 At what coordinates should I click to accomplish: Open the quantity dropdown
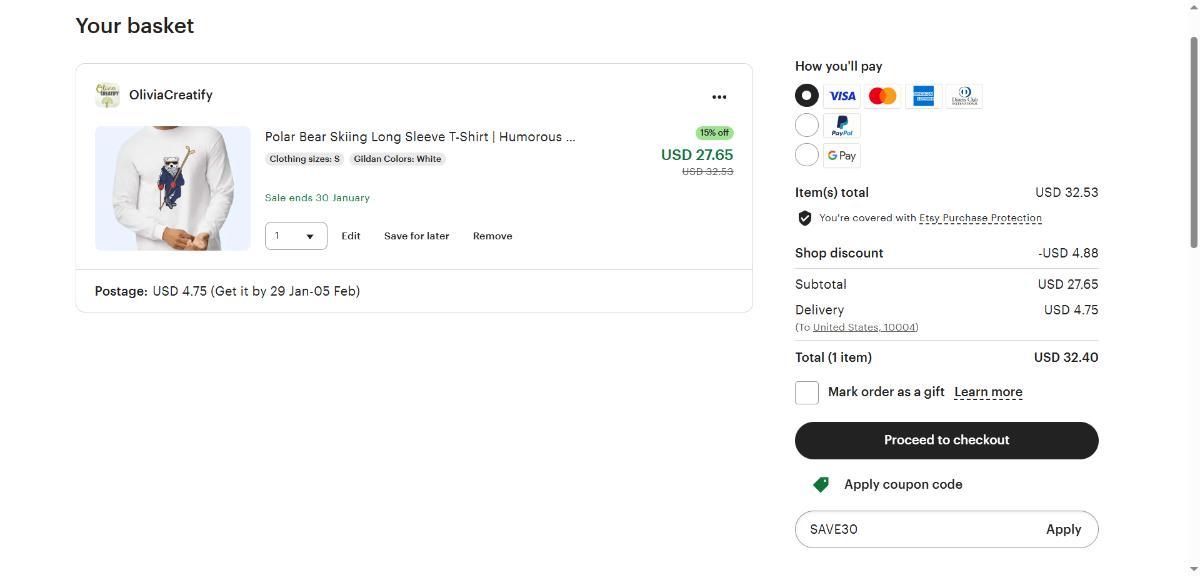coord(296,236)
